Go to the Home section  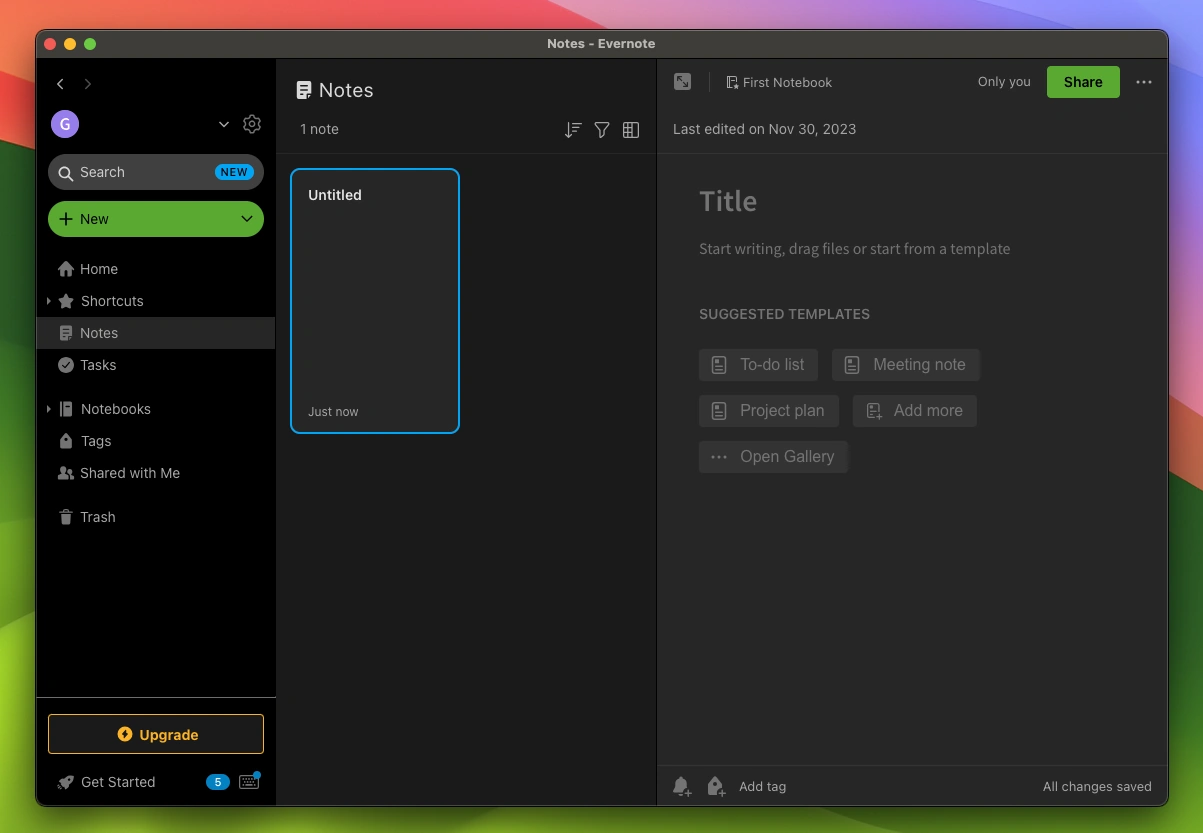97,268
